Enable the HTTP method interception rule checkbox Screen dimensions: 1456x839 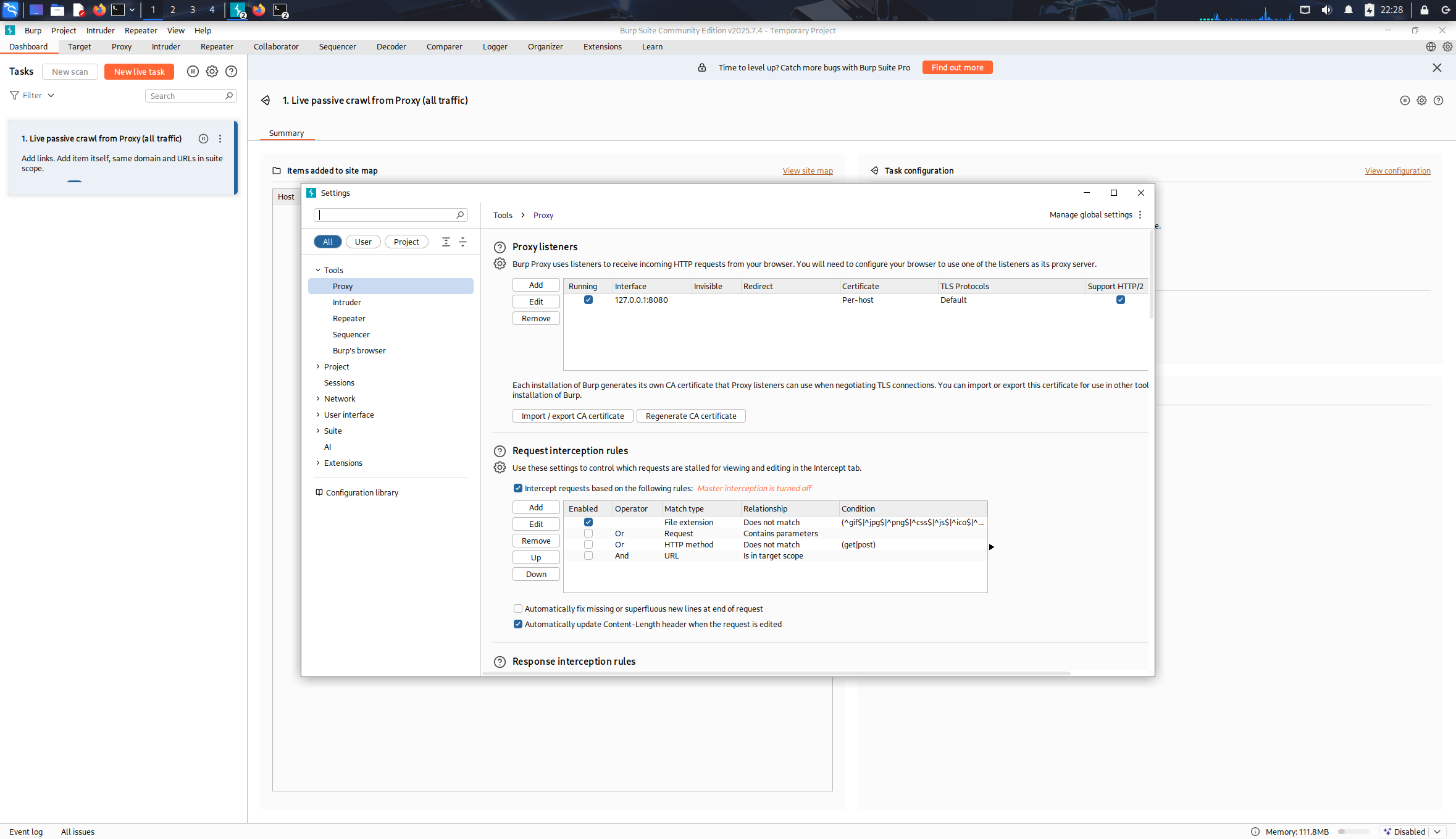point(588,545)
